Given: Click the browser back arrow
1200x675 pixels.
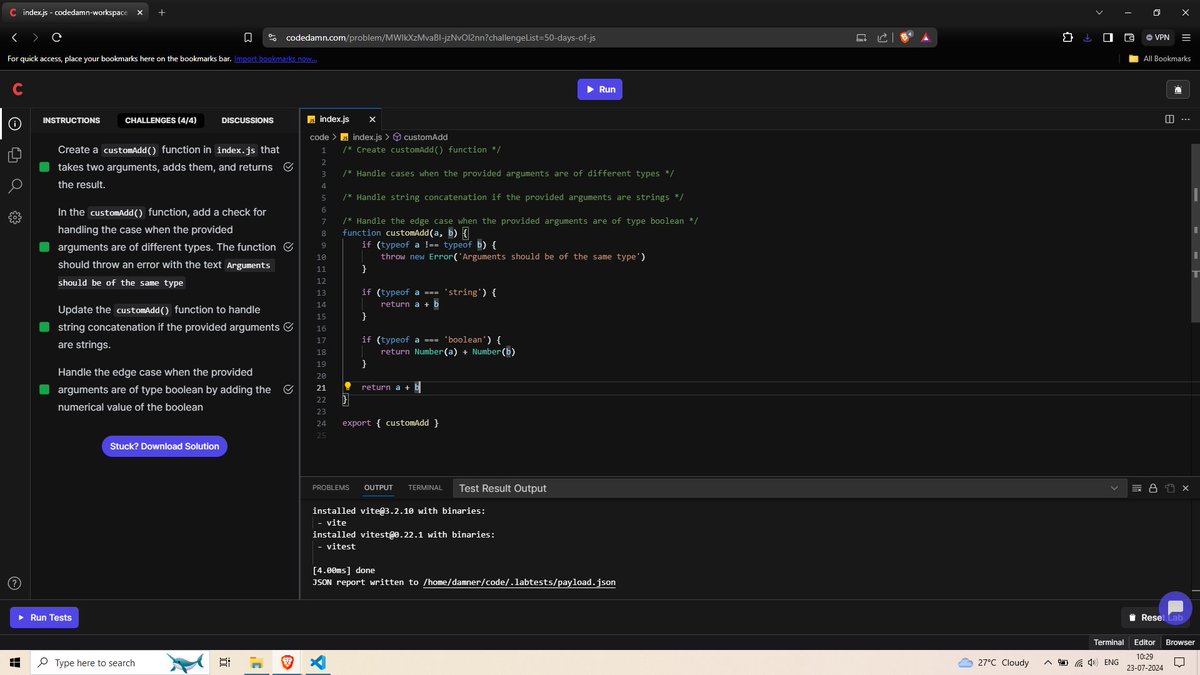Looking at the screenshot, I should pos(15,37).
